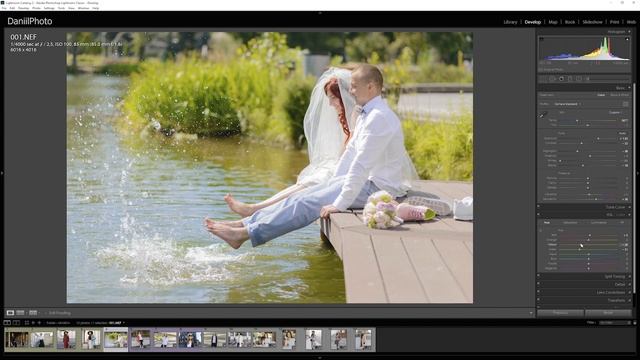Collapse the Histogram panel

point(629,31)
